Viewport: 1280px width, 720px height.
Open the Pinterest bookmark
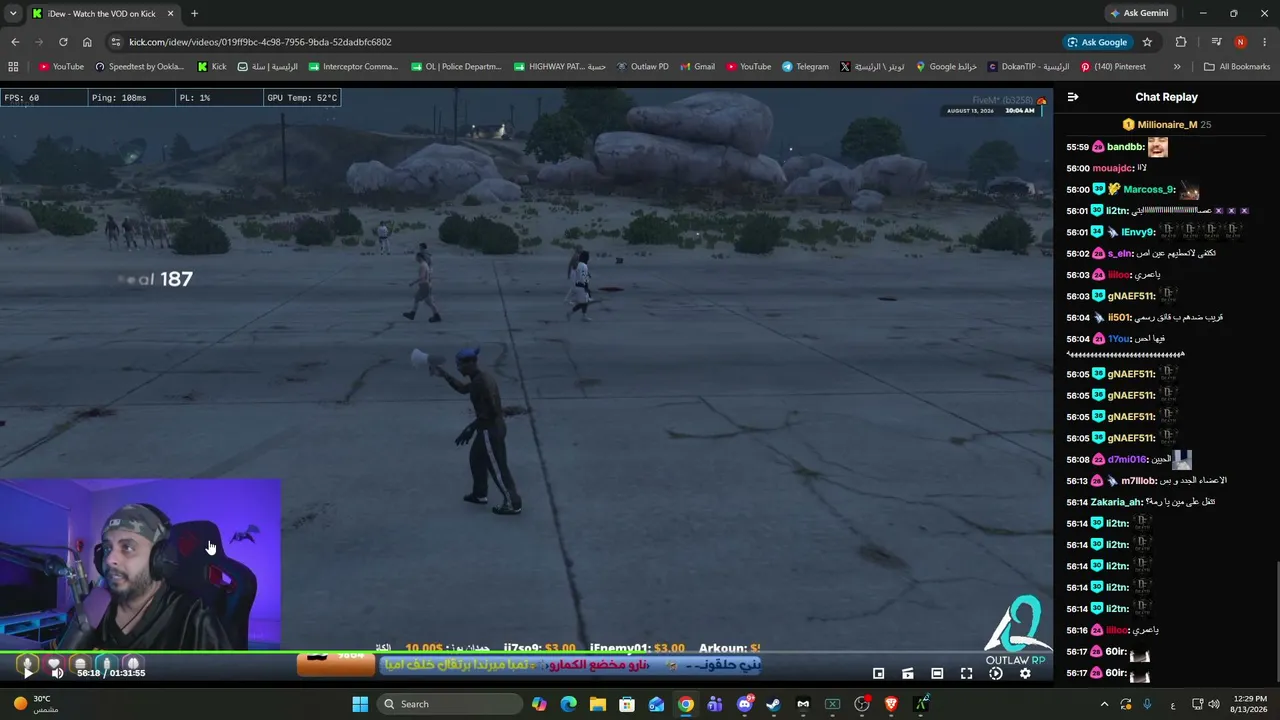click(1113, 67)
